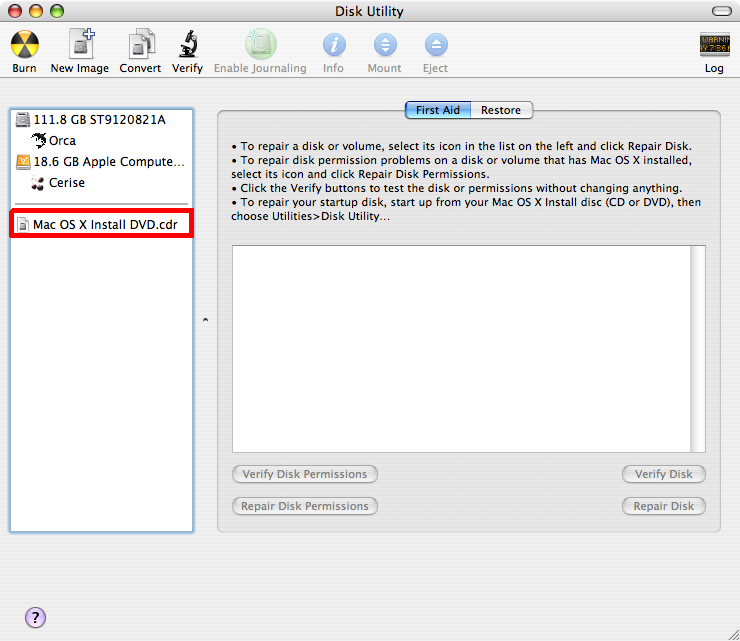Click the Mount toolbar icon

(385, 45)
